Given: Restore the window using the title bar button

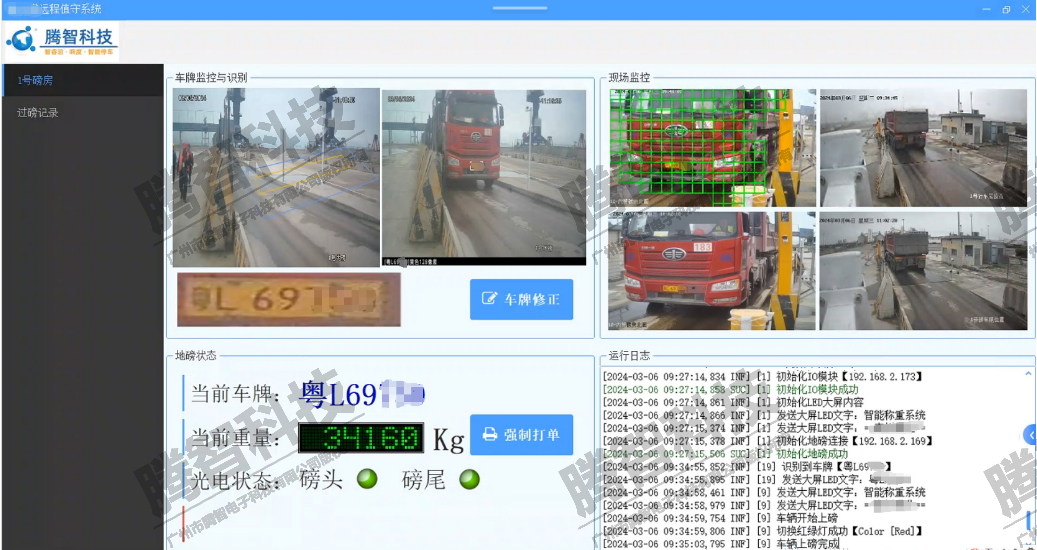Looking at the screenshot, I should coord(1006,9).
